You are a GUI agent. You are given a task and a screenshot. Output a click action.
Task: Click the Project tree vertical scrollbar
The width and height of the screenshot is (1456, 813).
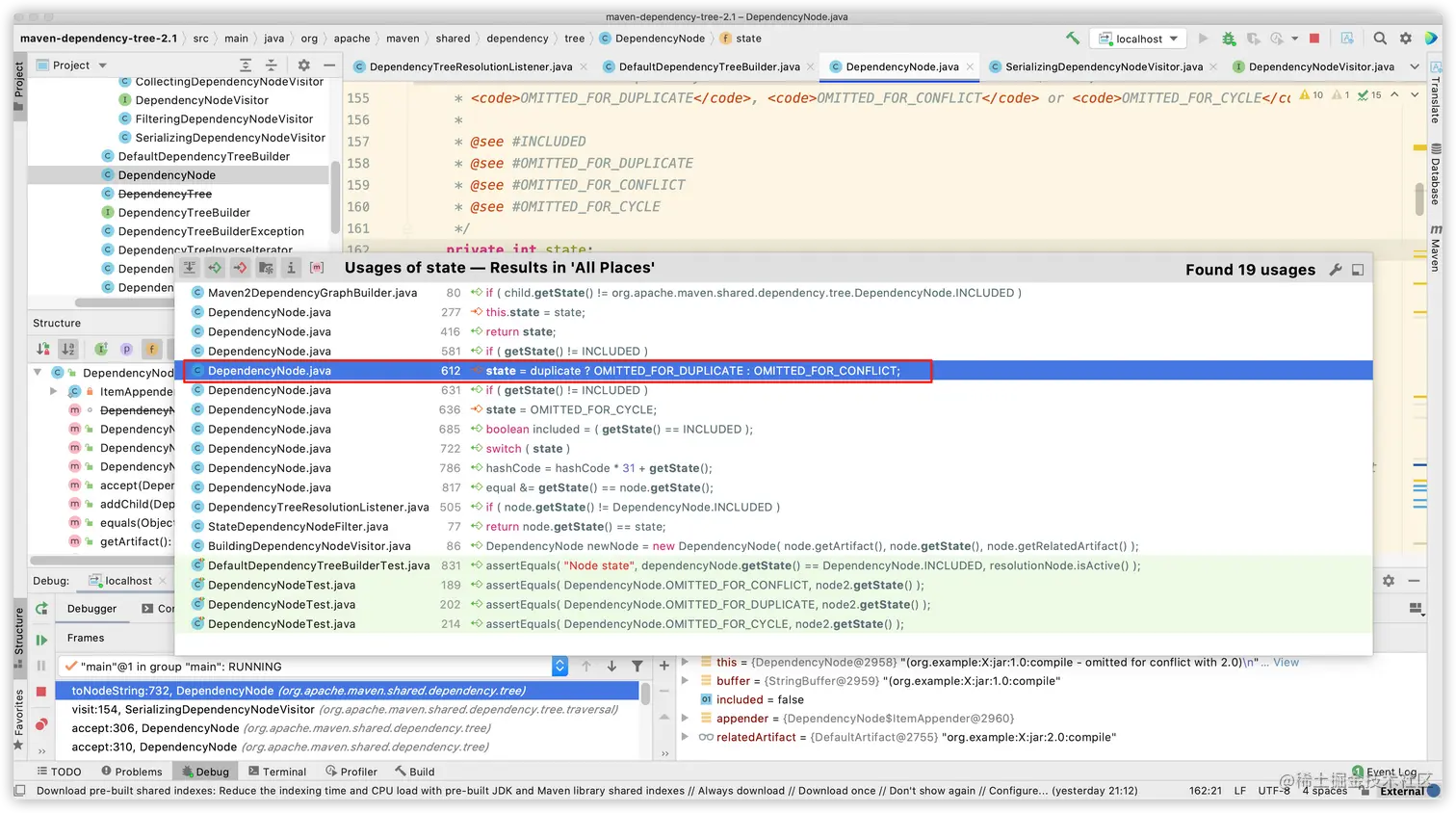tap(334, 197)
